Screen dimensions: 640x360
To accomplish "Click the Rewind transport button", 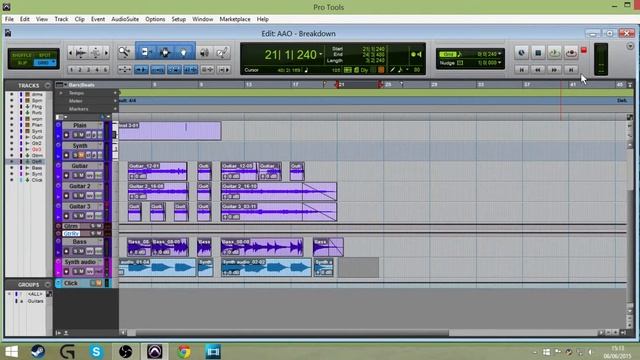I will (x=538, y=70).
